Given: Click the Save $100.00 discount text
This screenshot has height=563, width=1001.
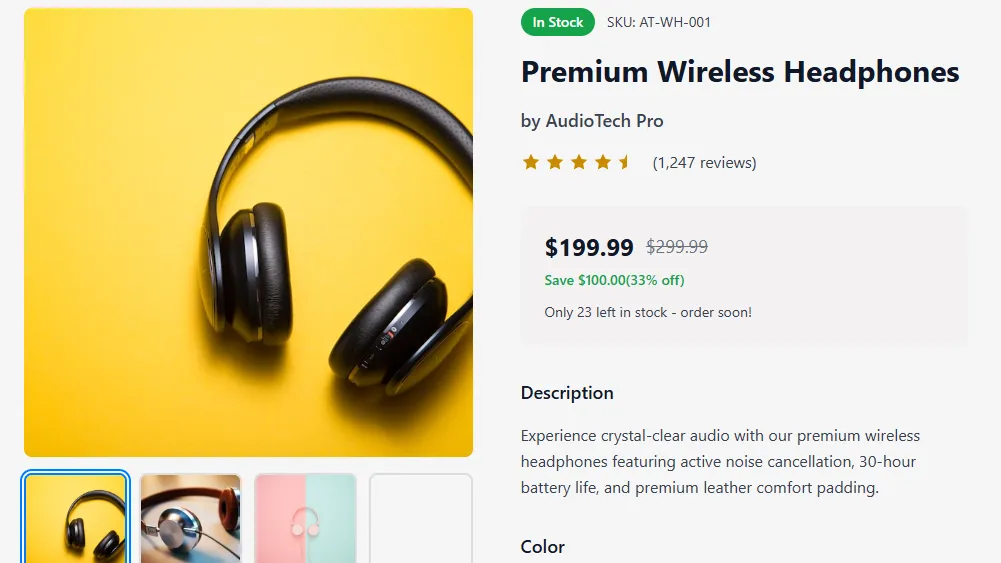Looking at the screenshot, I should tap(614, 280).
